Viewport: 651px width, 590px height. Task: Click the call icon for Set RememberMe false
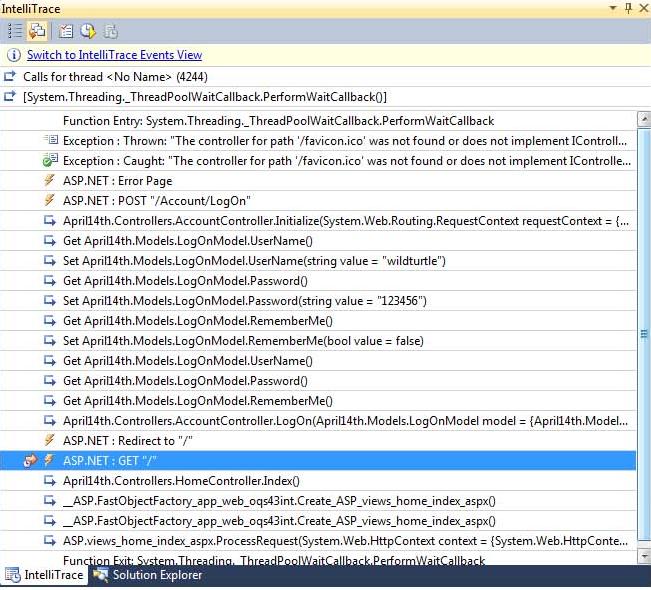pos(50,340)
